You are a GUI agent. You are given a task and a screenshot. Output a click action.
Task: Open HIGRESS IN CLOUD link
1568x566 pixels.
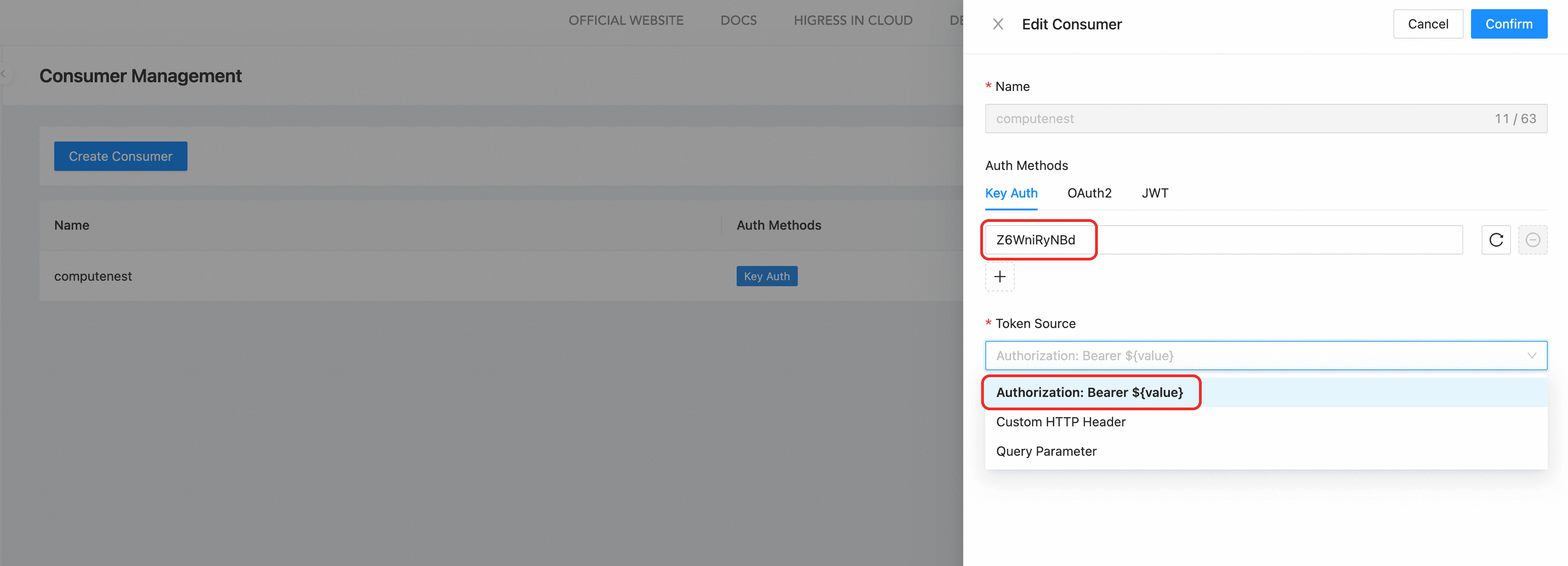(x=853, y=21)
